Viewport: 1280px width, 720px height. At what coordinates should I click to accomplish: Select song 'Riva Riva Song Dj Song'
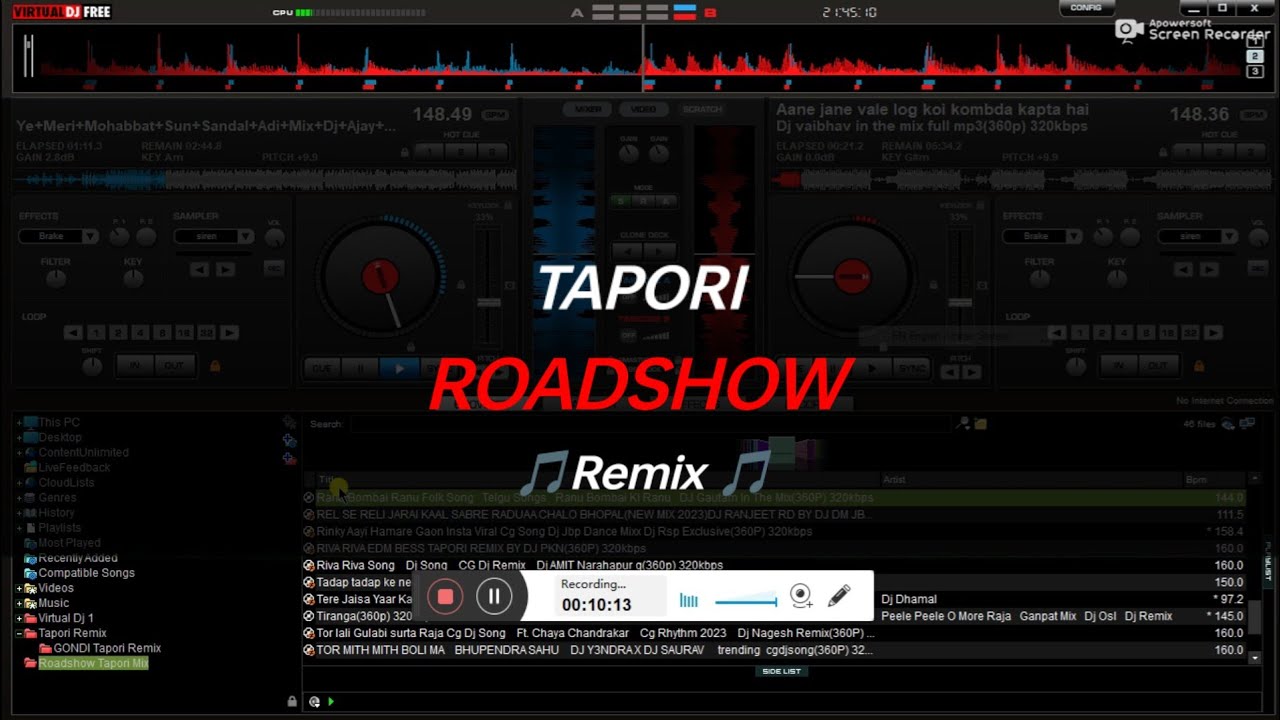click(773, 565)
